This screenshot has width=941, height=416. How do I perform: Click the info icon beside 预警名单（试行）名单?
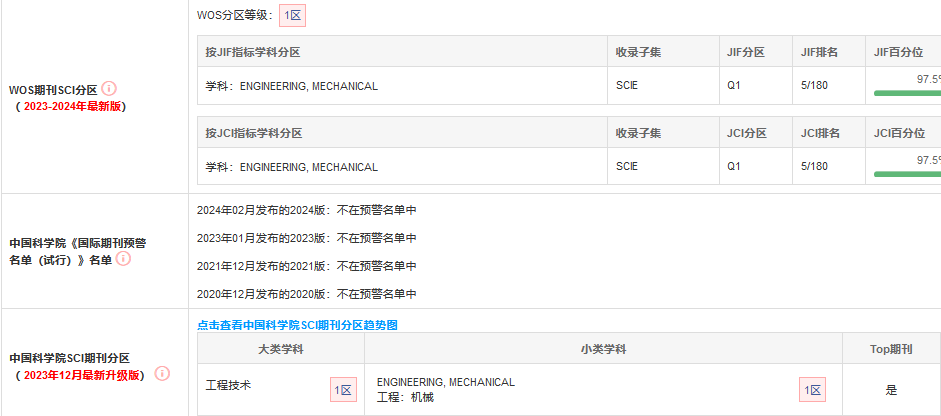tap(123, 259)
